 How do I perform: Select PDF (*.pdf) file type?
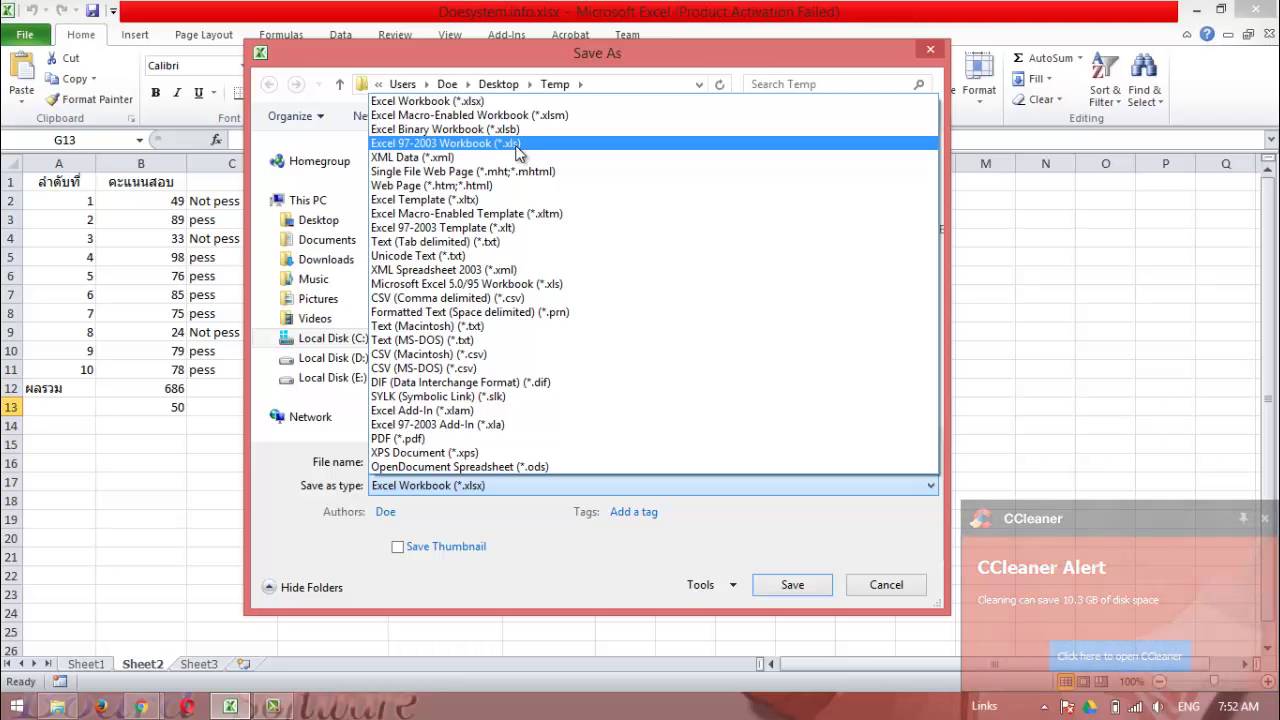(x=654, y=438)
